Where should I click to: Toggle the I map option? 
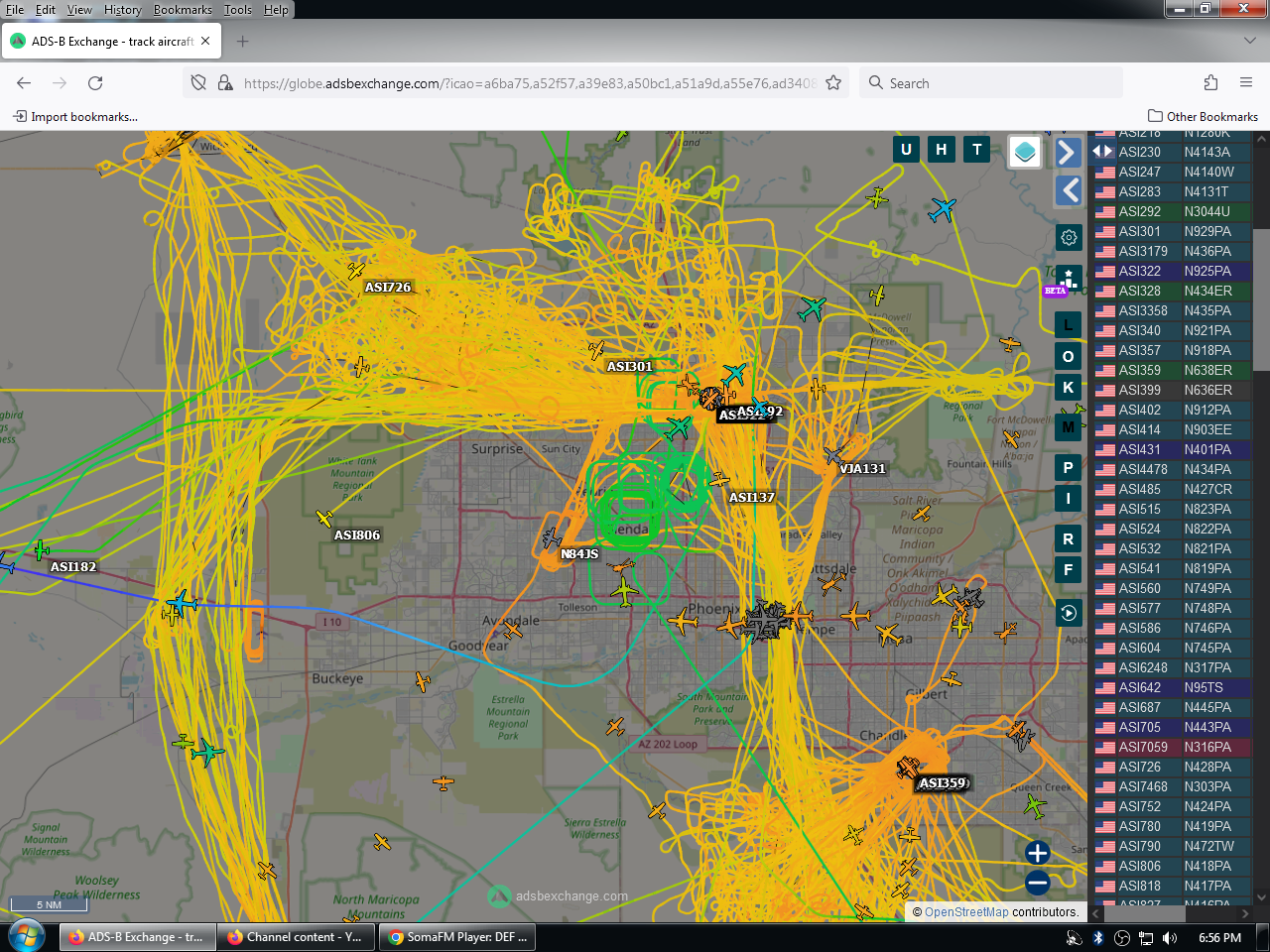click(x=1069, y=499)
